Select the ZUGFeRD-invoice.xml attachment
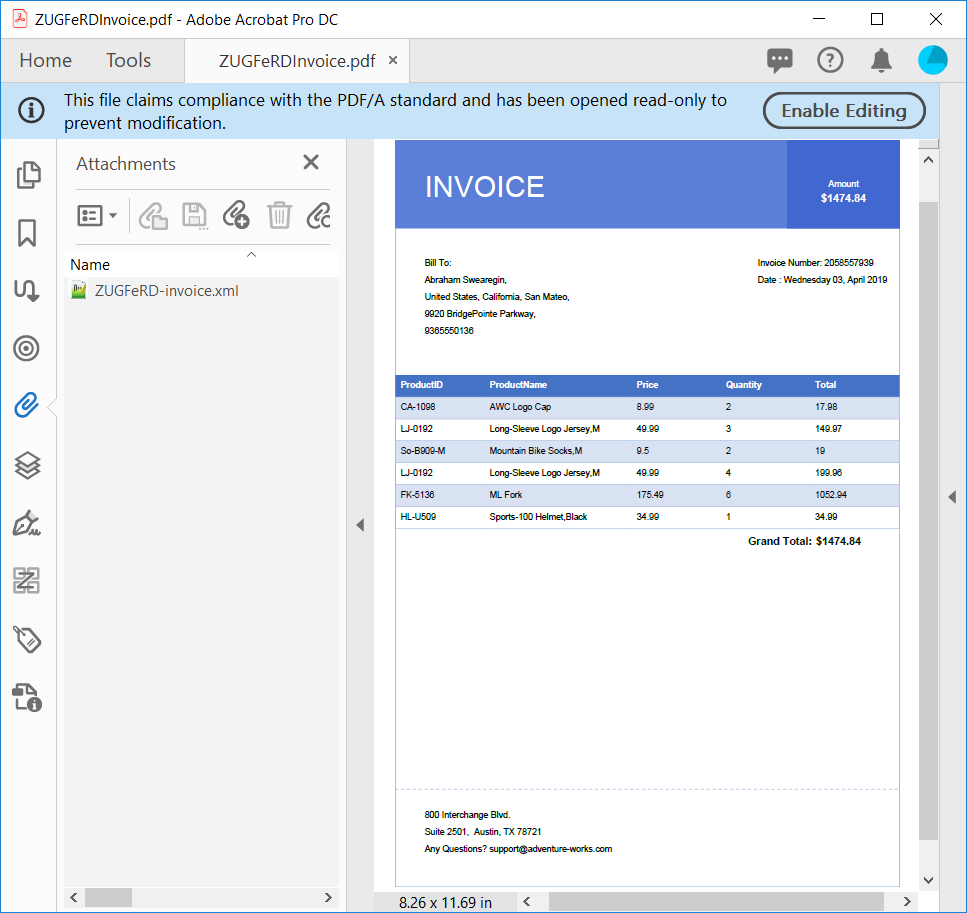The image size is (967, 913). point(166,291)
